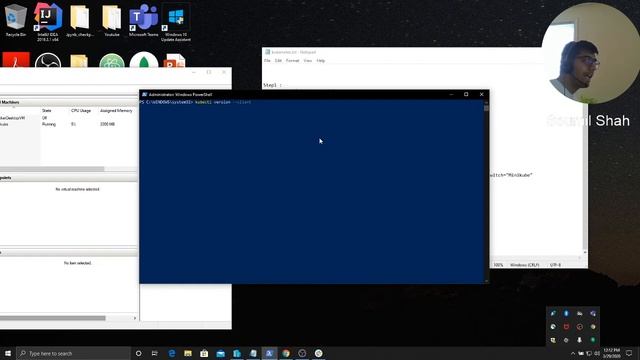
Task: Sort Hyper-V list by Assigned Memory column
Action: tap(116, 111)
